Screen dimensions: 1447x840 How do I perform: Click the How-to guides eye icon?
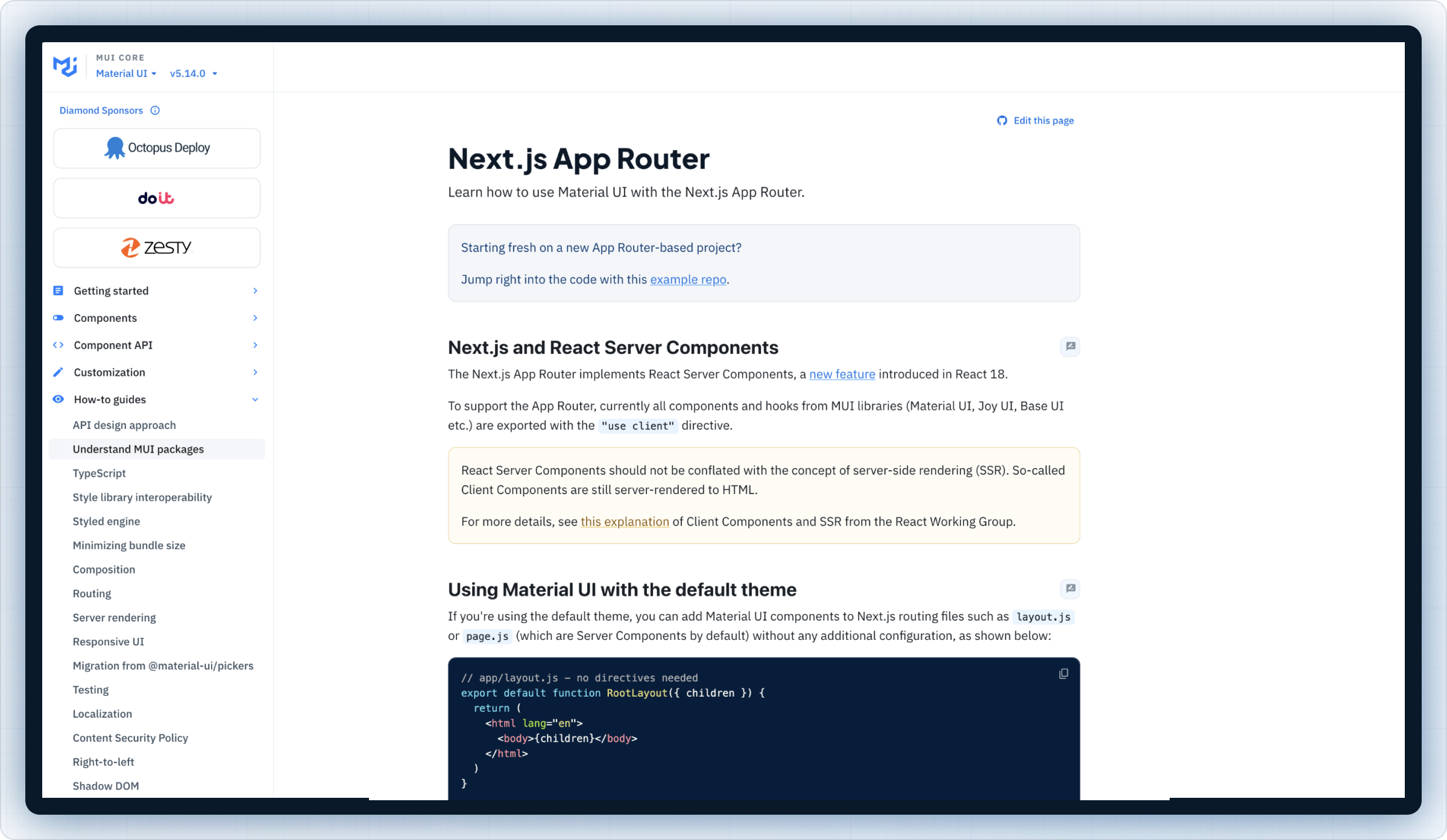point(59,399)
